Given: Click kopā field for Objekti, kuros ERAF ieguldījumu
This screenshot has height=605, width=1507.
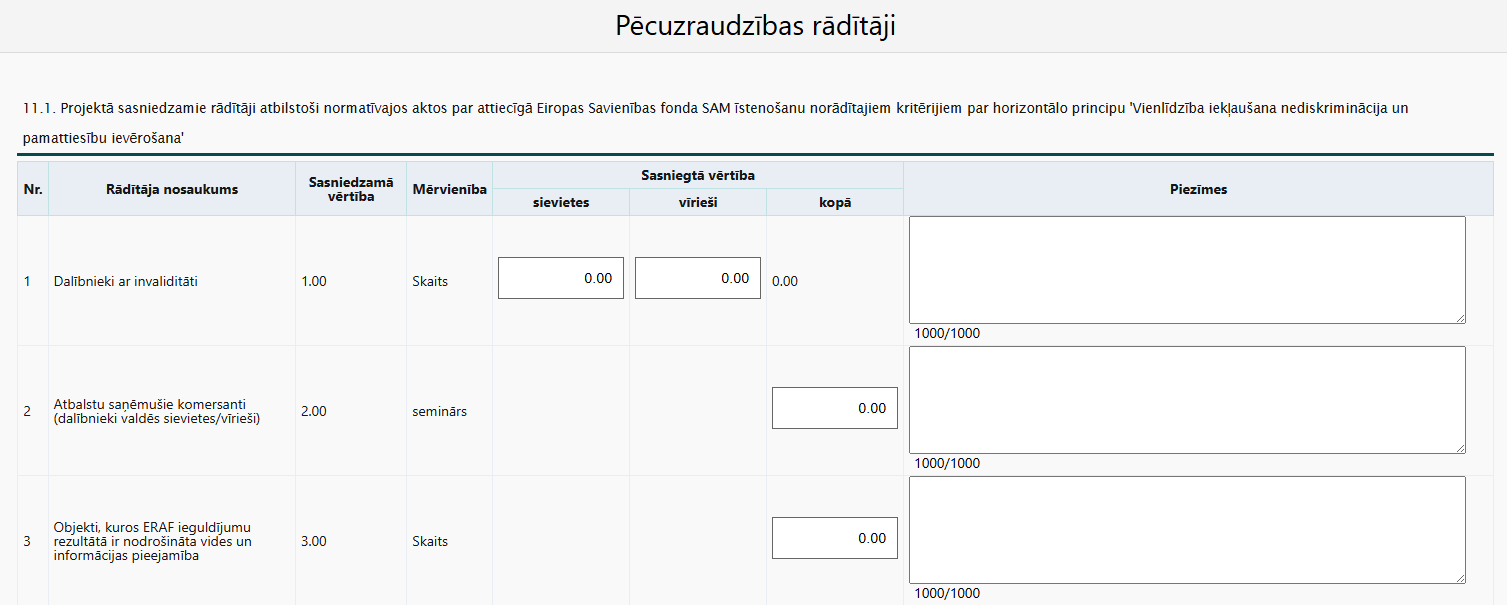Looking at the screenshot, I should click(835, 538).
